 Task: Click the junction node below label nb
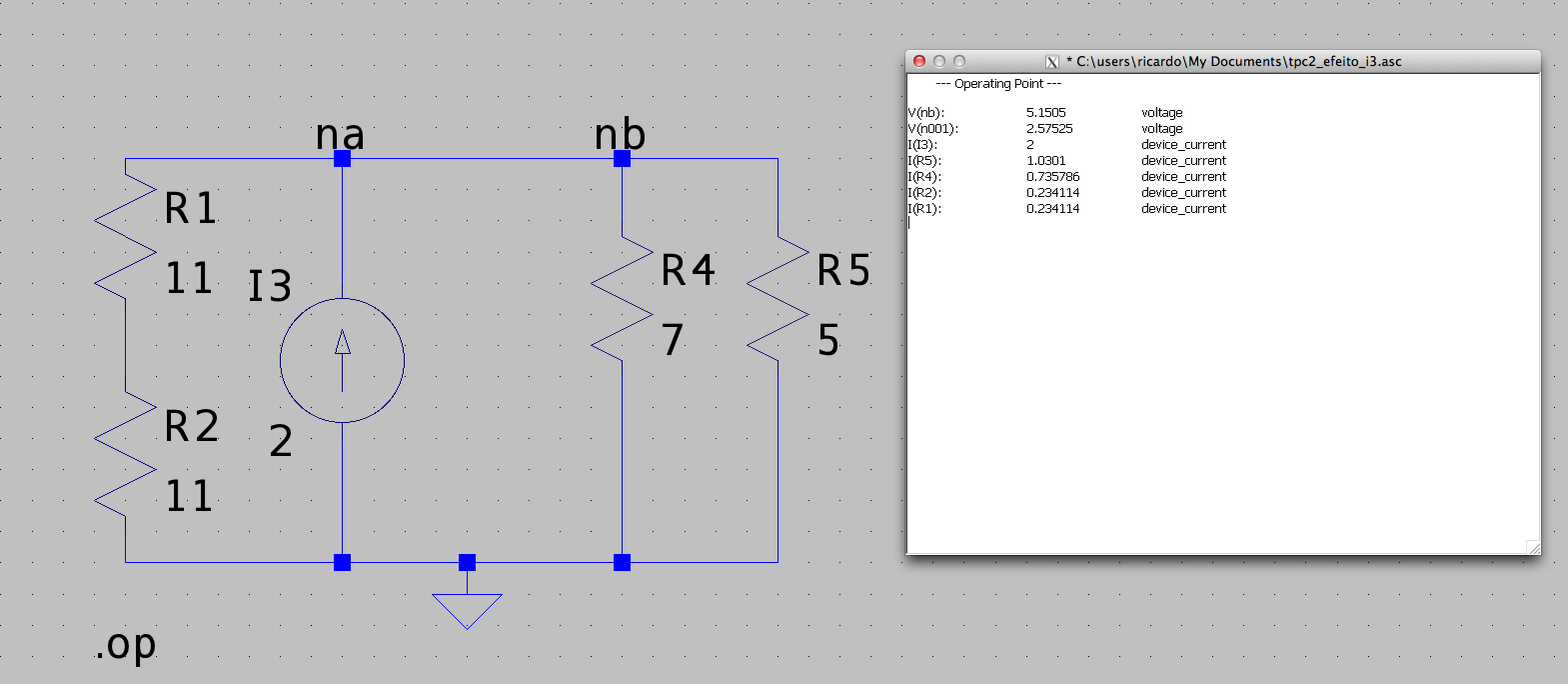622,159
